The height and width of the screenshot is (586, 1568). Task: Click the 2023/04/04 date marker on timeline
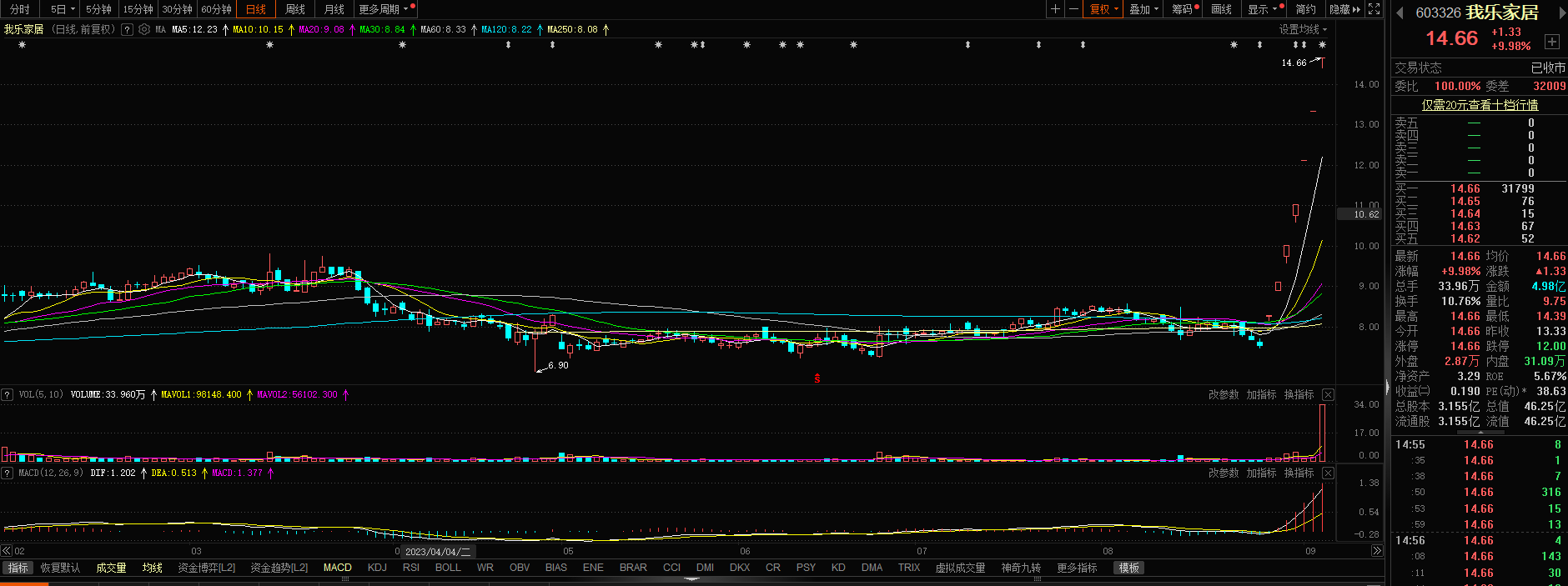pos(437,552)
